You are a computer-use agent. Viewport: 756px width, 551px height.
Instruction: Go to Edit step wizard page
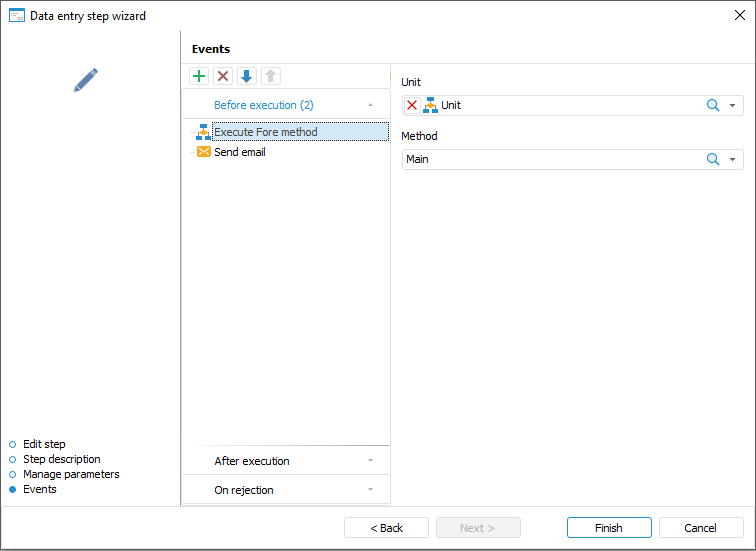click(x=44, y=444)
